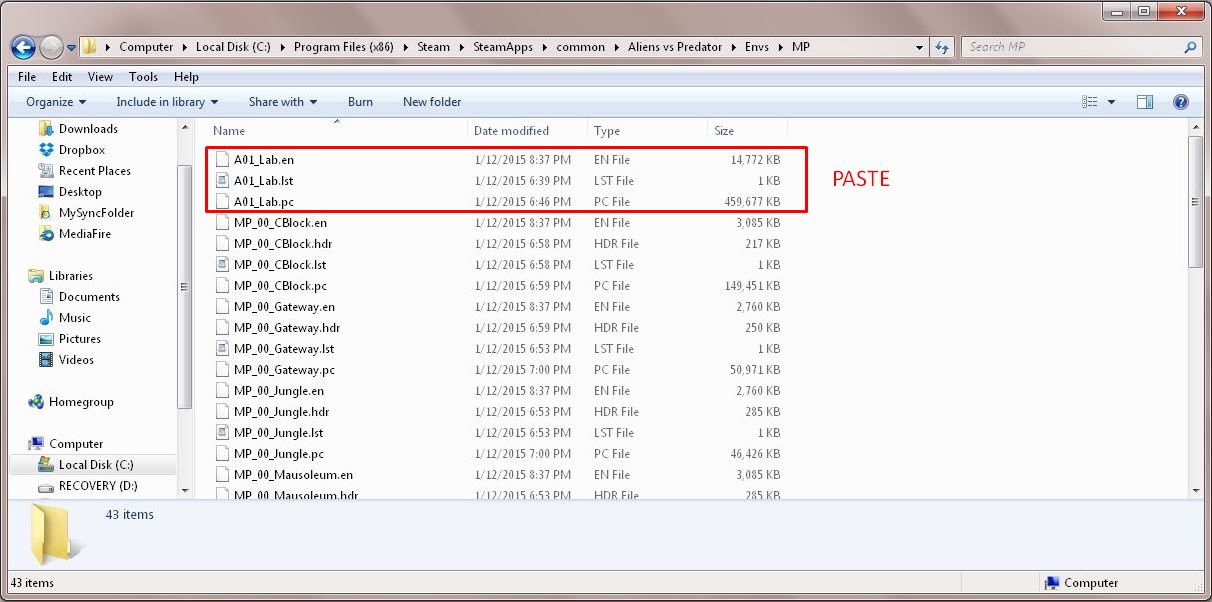Click the Music library icon
Viewport: 1212px width, 602px height.
point(45,318)
